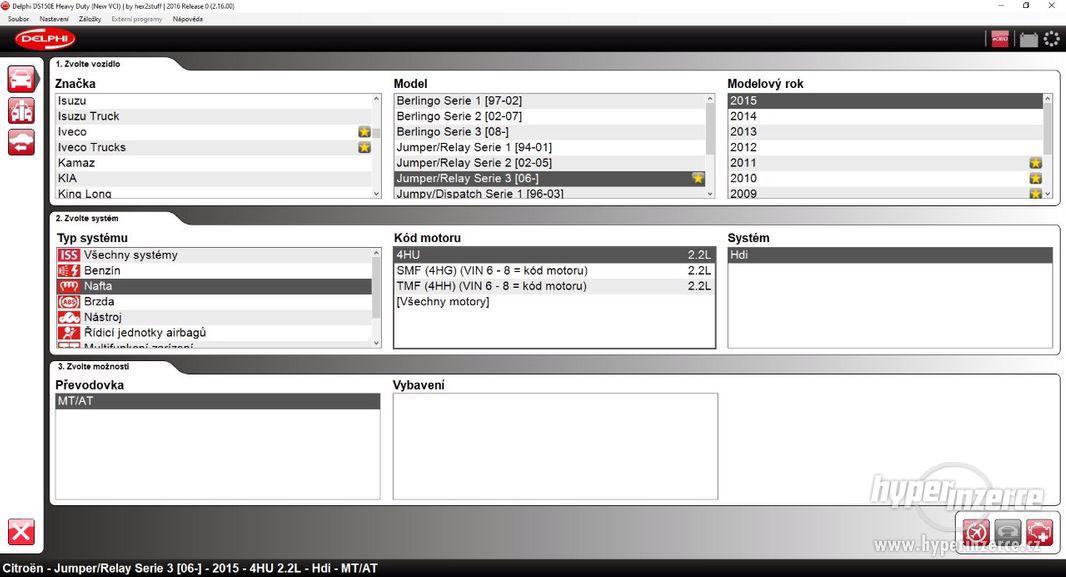Screen dimensions: 1066x577
Task: Choose engine code SMF (4HG)
Action: (x=492, y=270)
